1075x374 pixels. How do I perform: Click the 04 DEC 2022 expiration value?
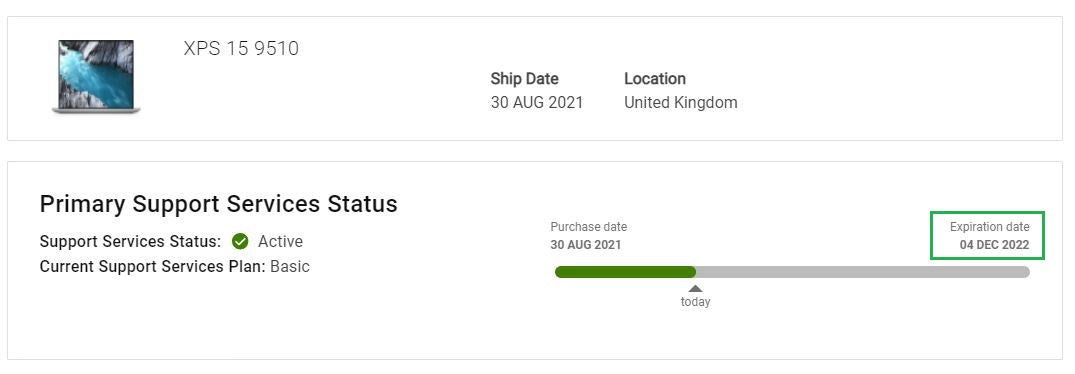click(994, 245)
